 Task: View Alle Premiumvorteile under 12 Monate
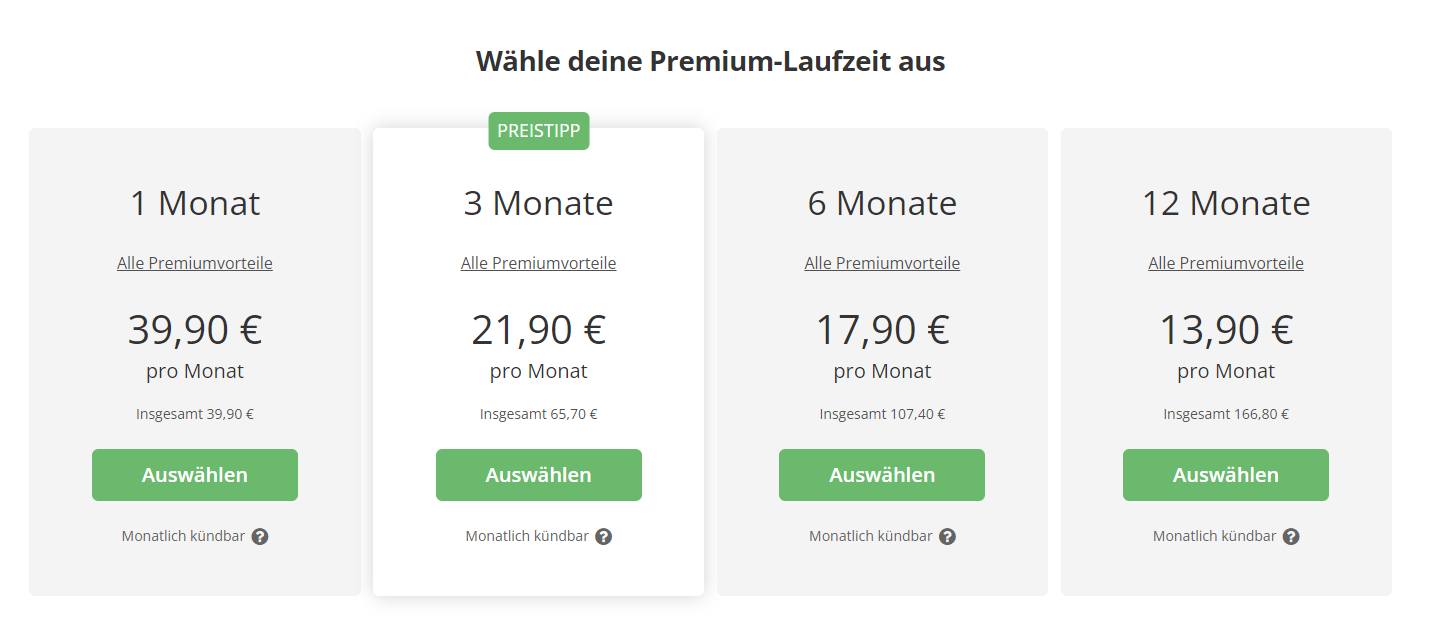coord(1226,263)
